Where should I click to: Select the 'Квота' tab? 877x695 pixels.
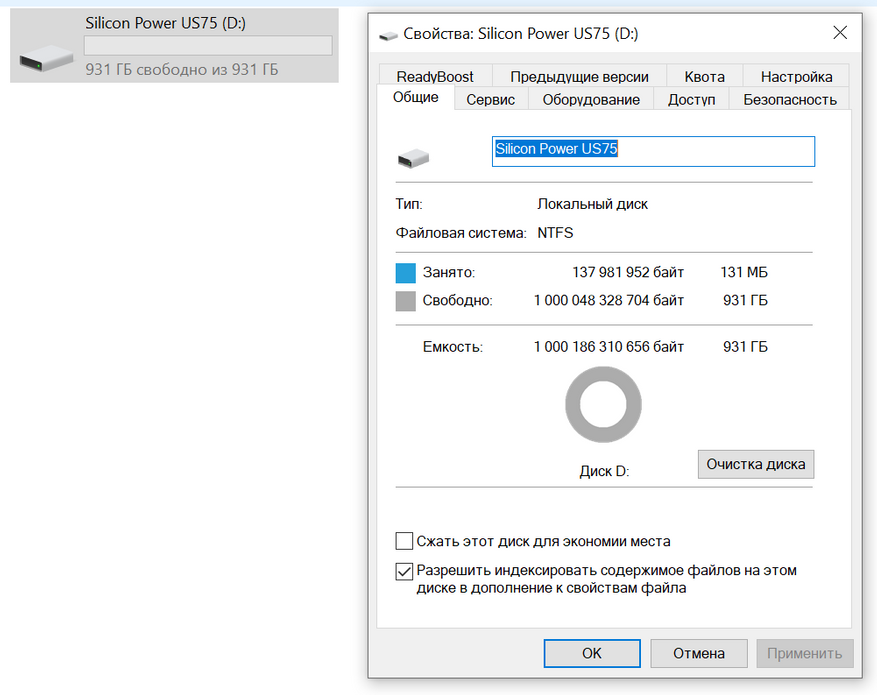(705, 76)
